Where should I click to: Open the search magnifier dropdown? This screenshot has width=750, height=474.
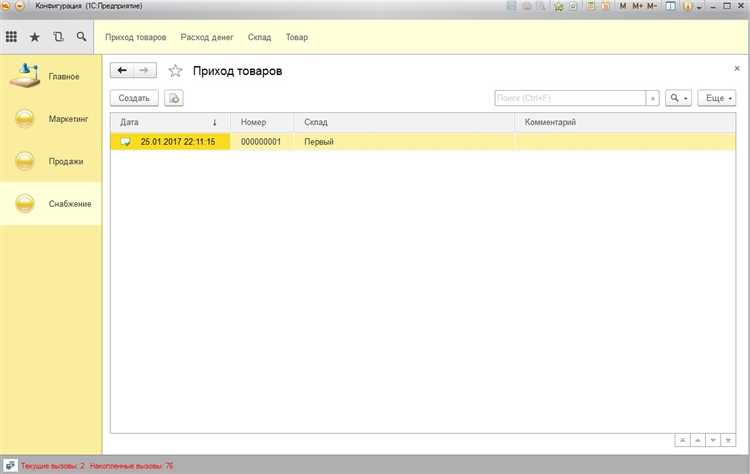(678, 98)
